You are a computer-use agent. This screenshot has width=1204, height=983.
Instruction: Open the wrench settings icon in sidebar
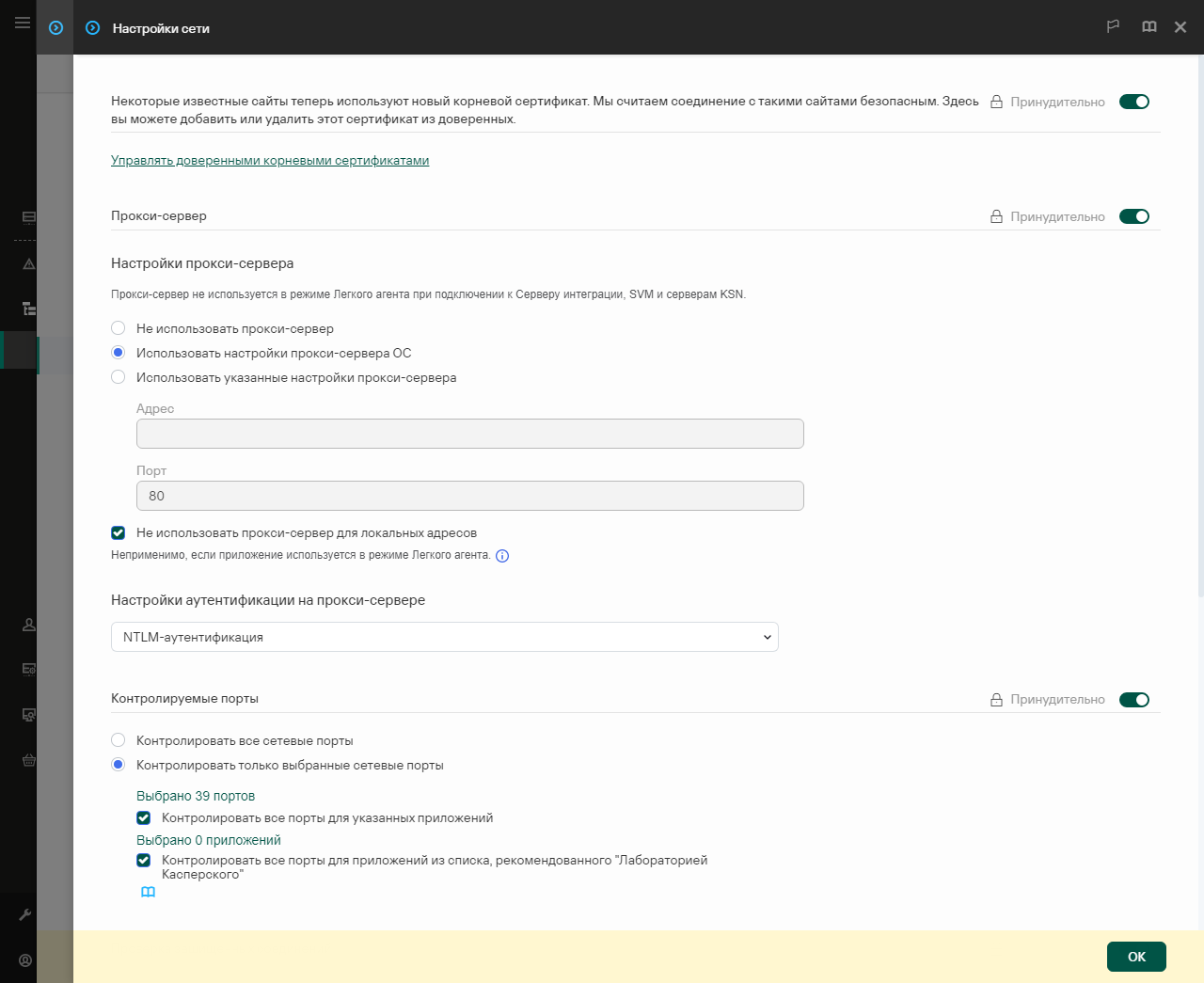tap(25, 914)
